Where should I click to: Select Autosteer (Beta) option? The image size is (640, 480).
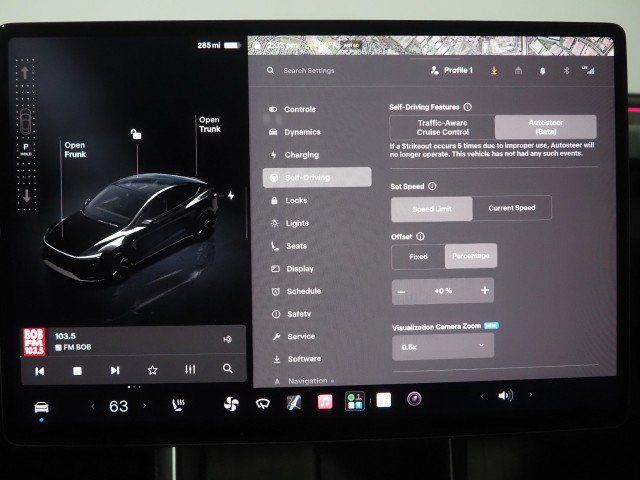(x=546, y=127)
